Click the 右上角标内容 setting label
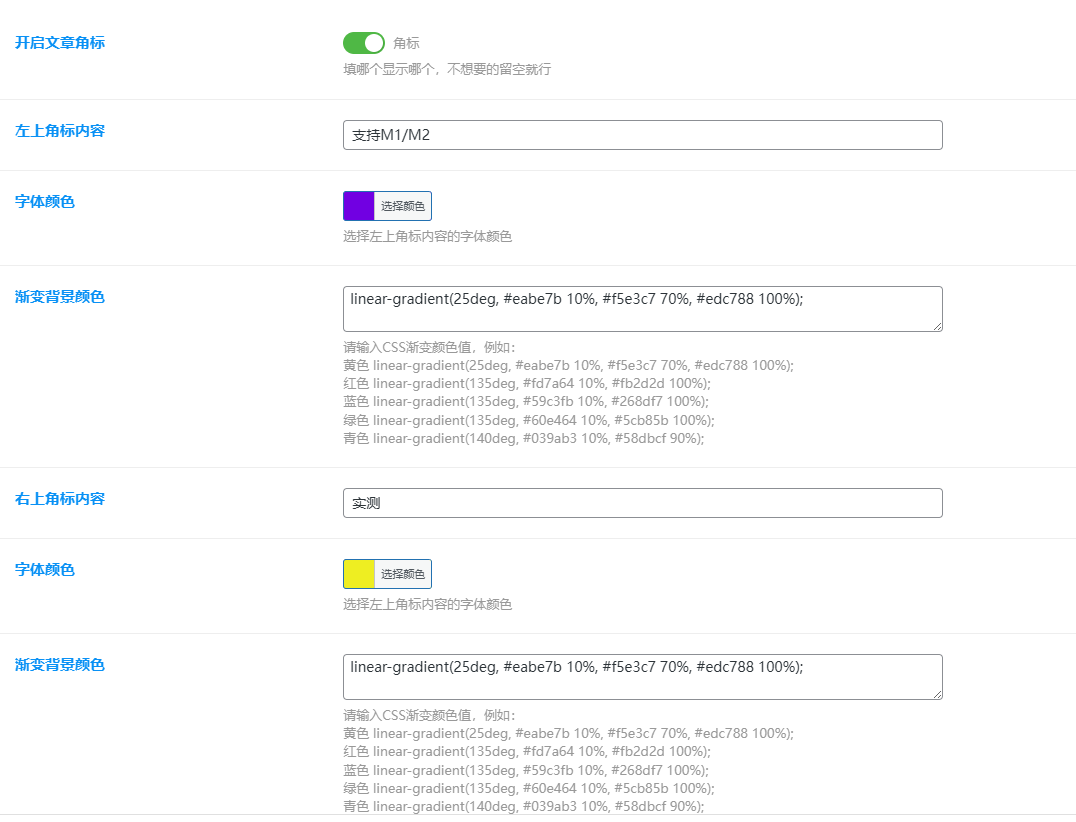 pos(60,499)
